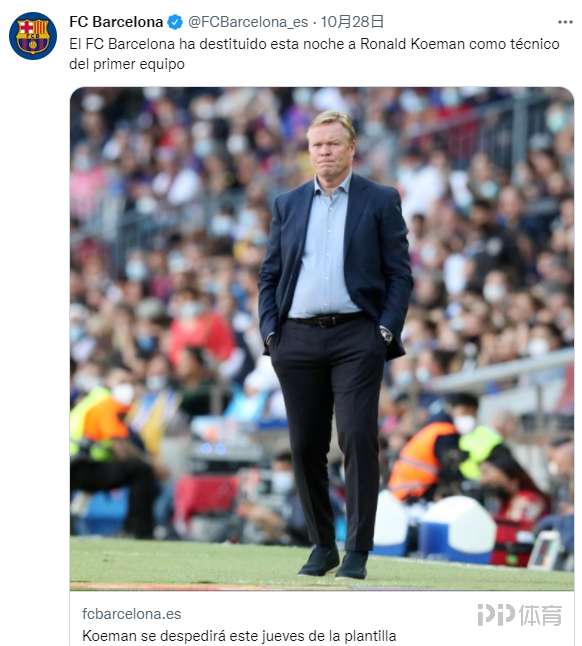This screenshot has height=646, width=582.
Task: Open the three-dot more options menu
Action: [x=565, y=22]
